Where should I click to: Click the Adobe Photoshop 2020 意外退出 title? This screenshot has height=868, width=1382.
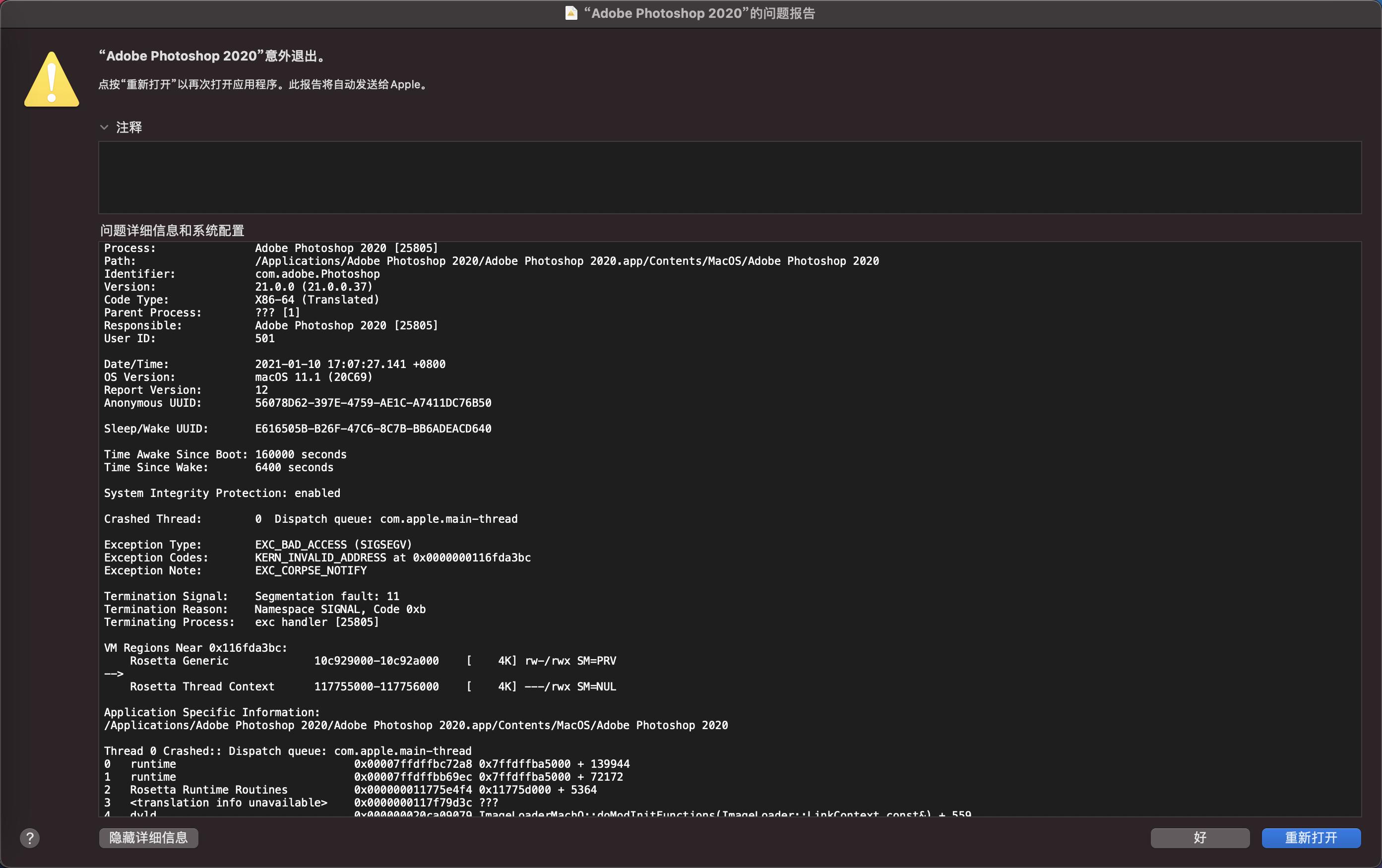[x=212, y=56]
